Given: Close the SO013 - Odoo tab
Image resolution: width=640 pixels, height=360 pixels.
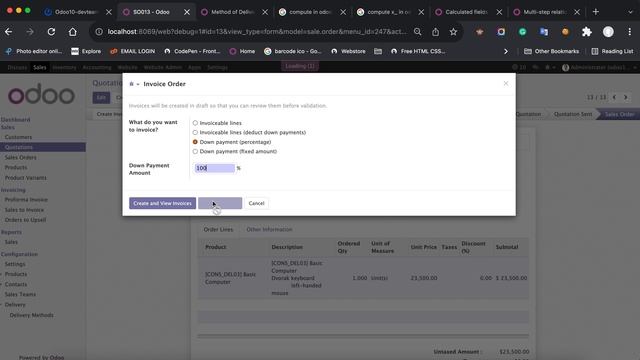Looking at the screenshot, I should 187,12.
